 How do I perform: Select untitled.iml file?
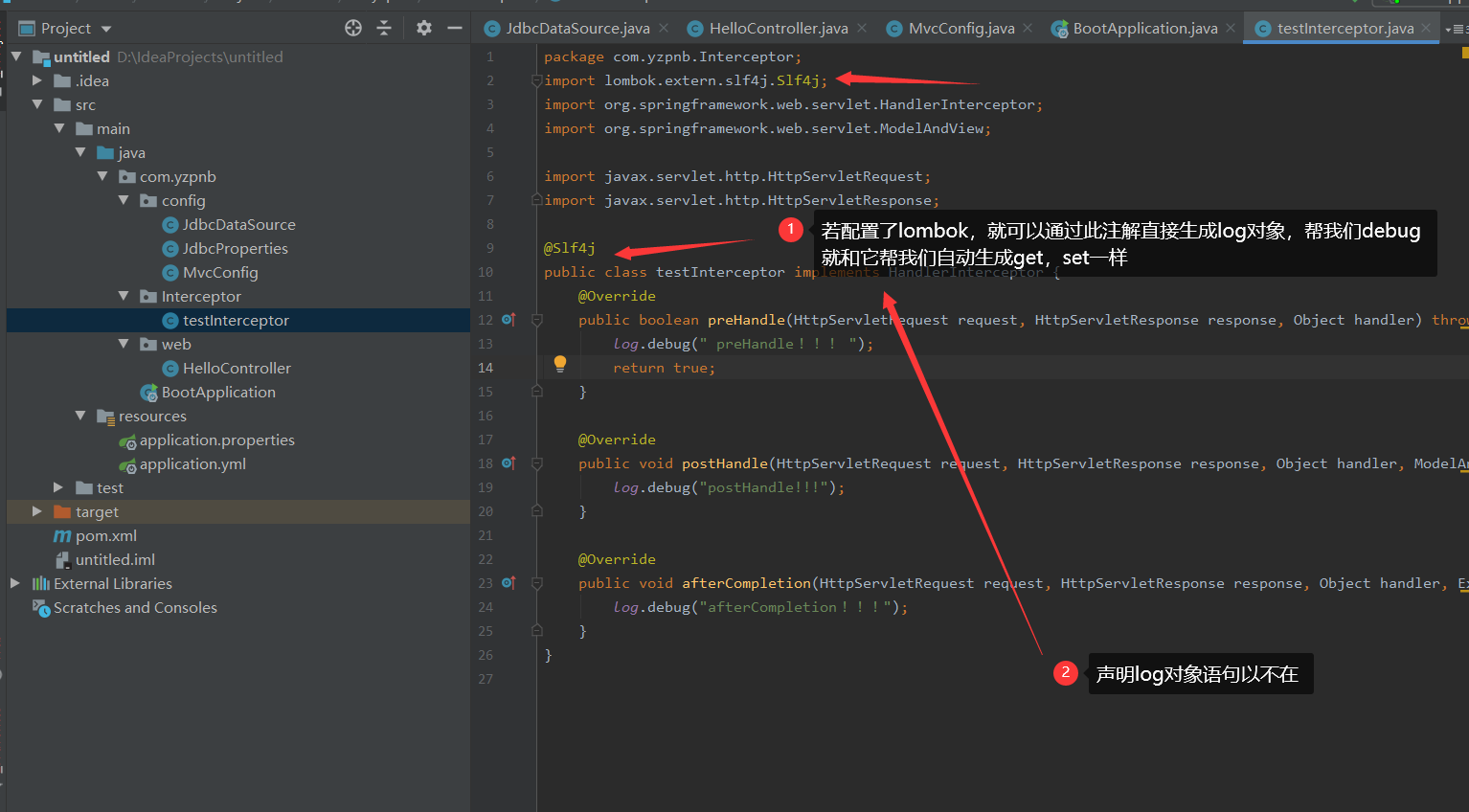[115, 559]
